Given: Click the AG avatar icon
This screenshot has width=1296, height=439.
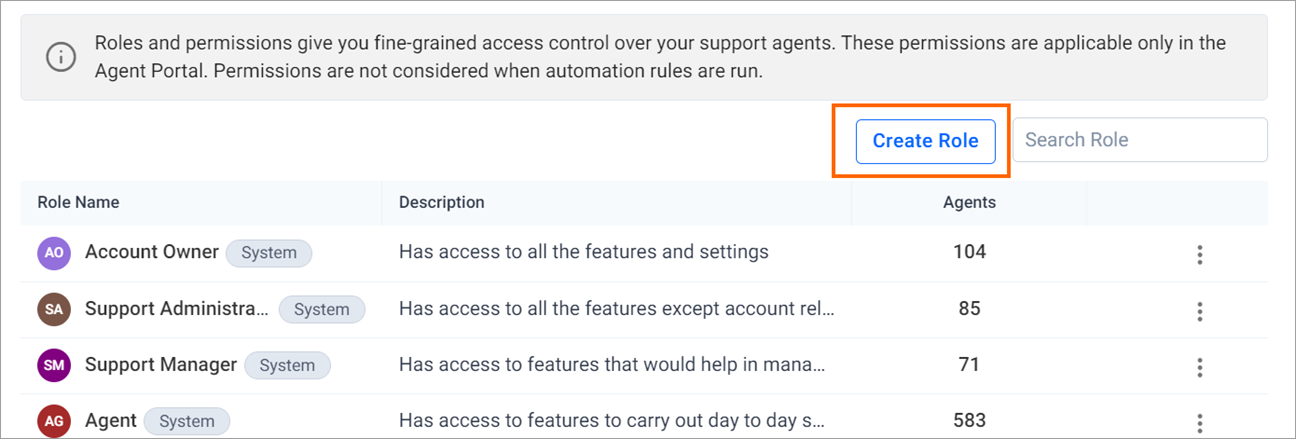Looking at the screenshot, I should (54, 421).
